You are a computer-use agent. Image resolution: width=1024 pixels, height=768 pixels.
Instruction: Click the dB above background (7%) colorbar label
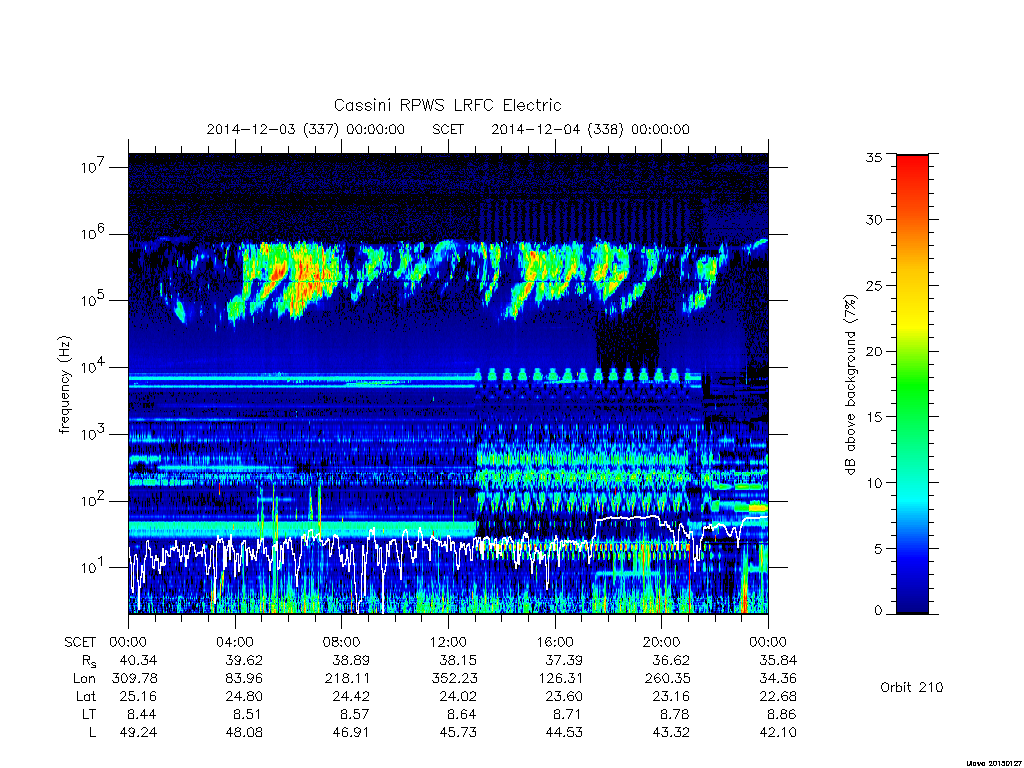pyautogui.click(x=850, y=385)
